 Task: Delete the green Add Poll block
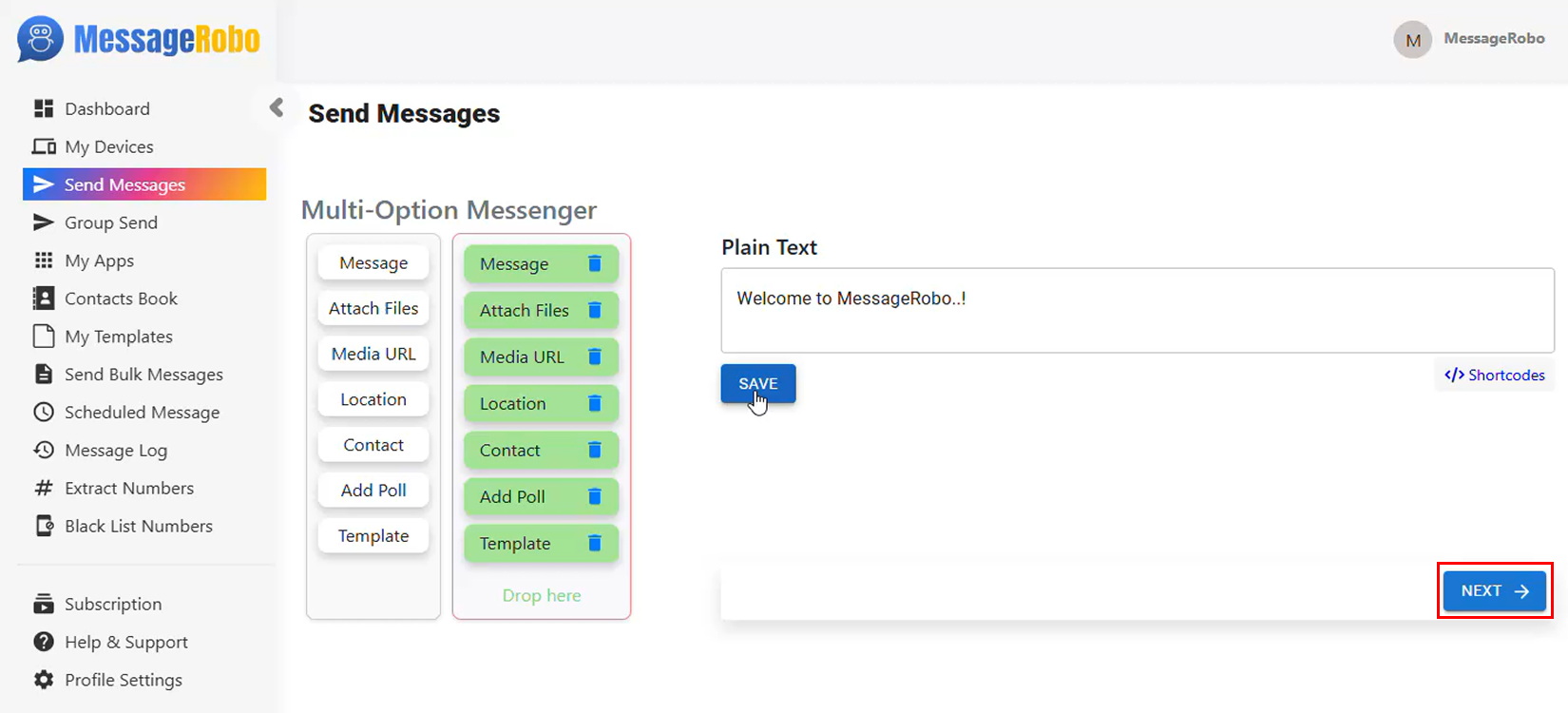tap(595, 496)
